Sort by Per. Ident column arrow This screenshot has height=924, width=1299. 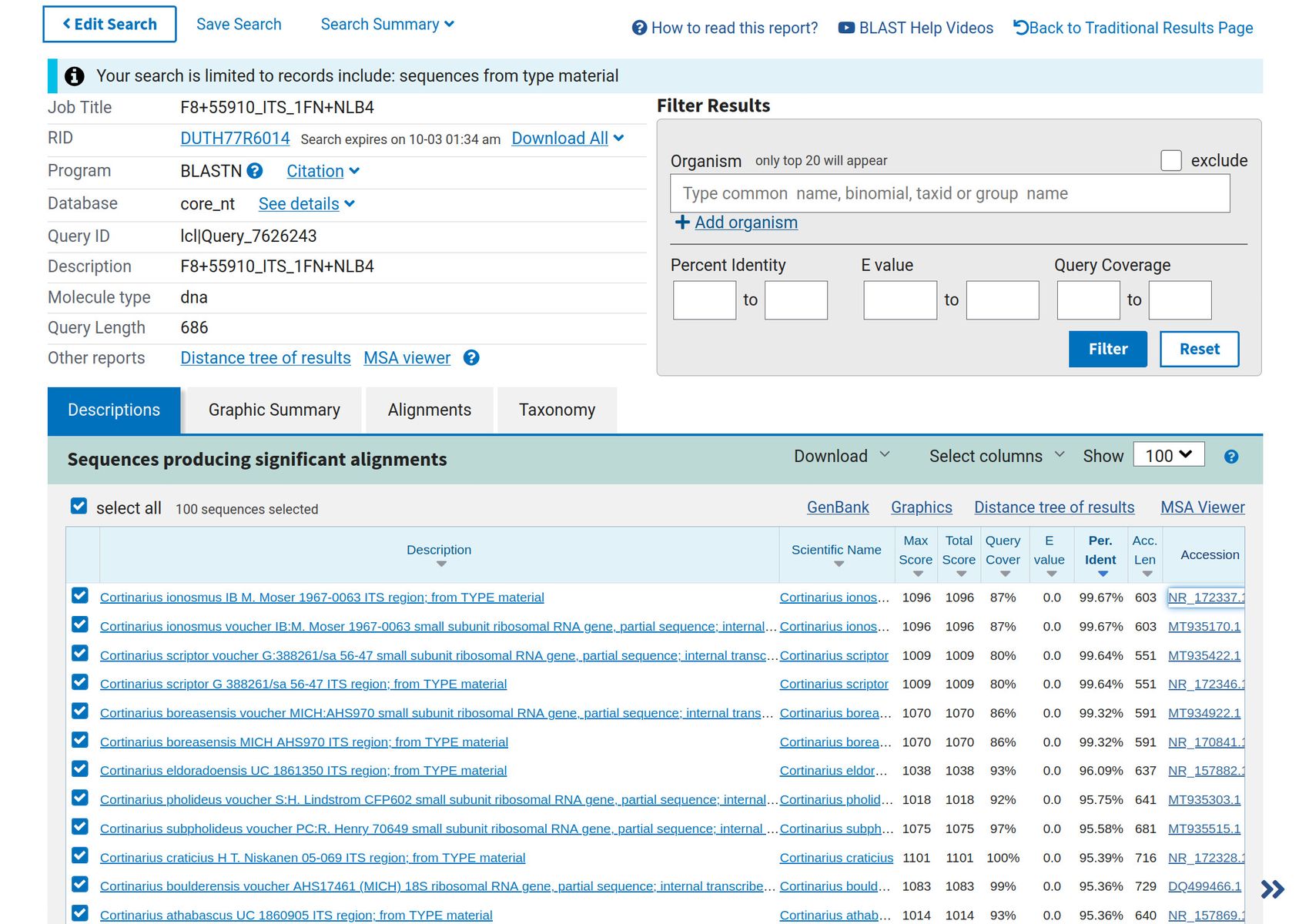pos(1103,574)
